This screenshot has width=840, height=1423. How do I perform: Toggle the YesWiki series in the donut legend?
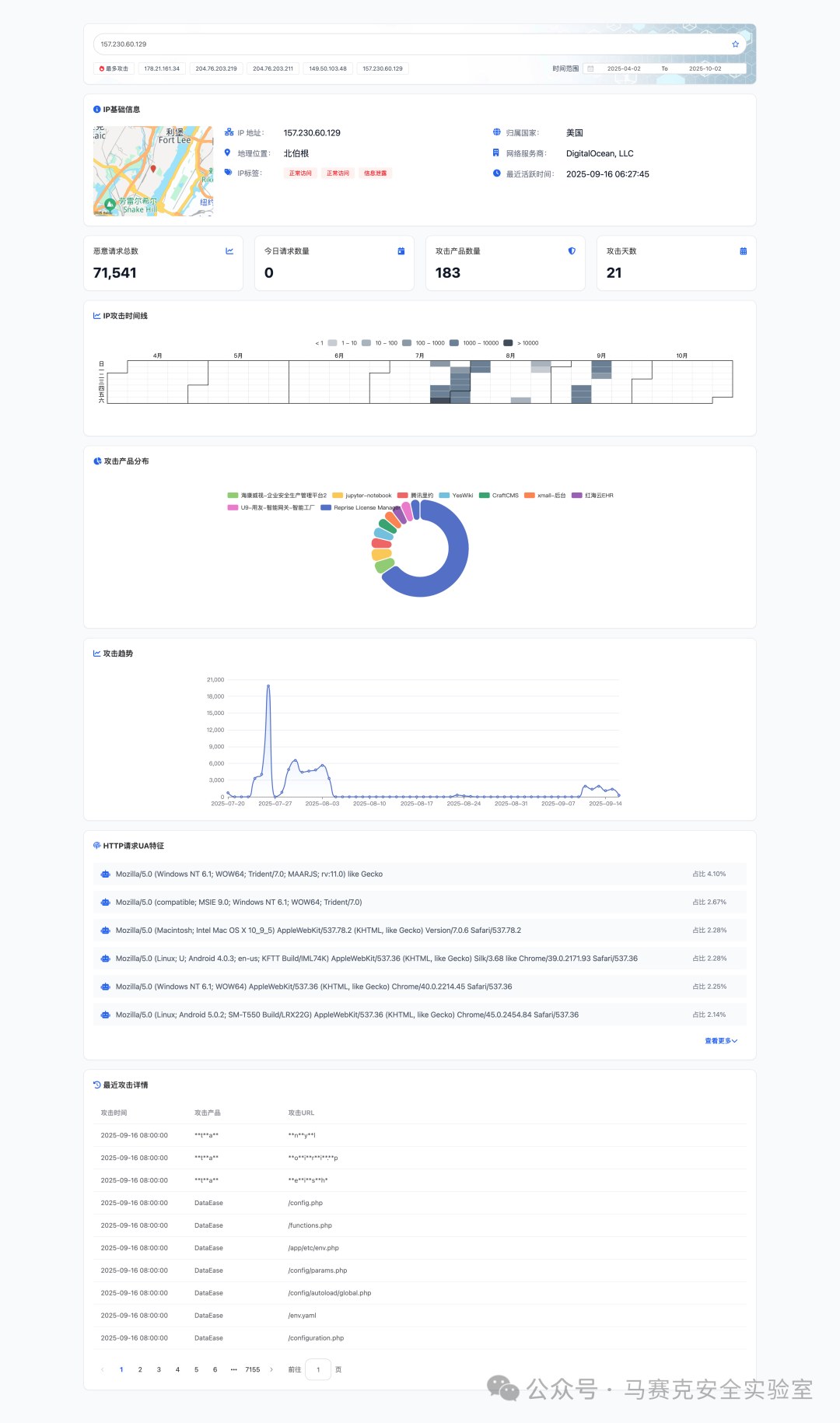pyautogui.click(x=457, y=496)
